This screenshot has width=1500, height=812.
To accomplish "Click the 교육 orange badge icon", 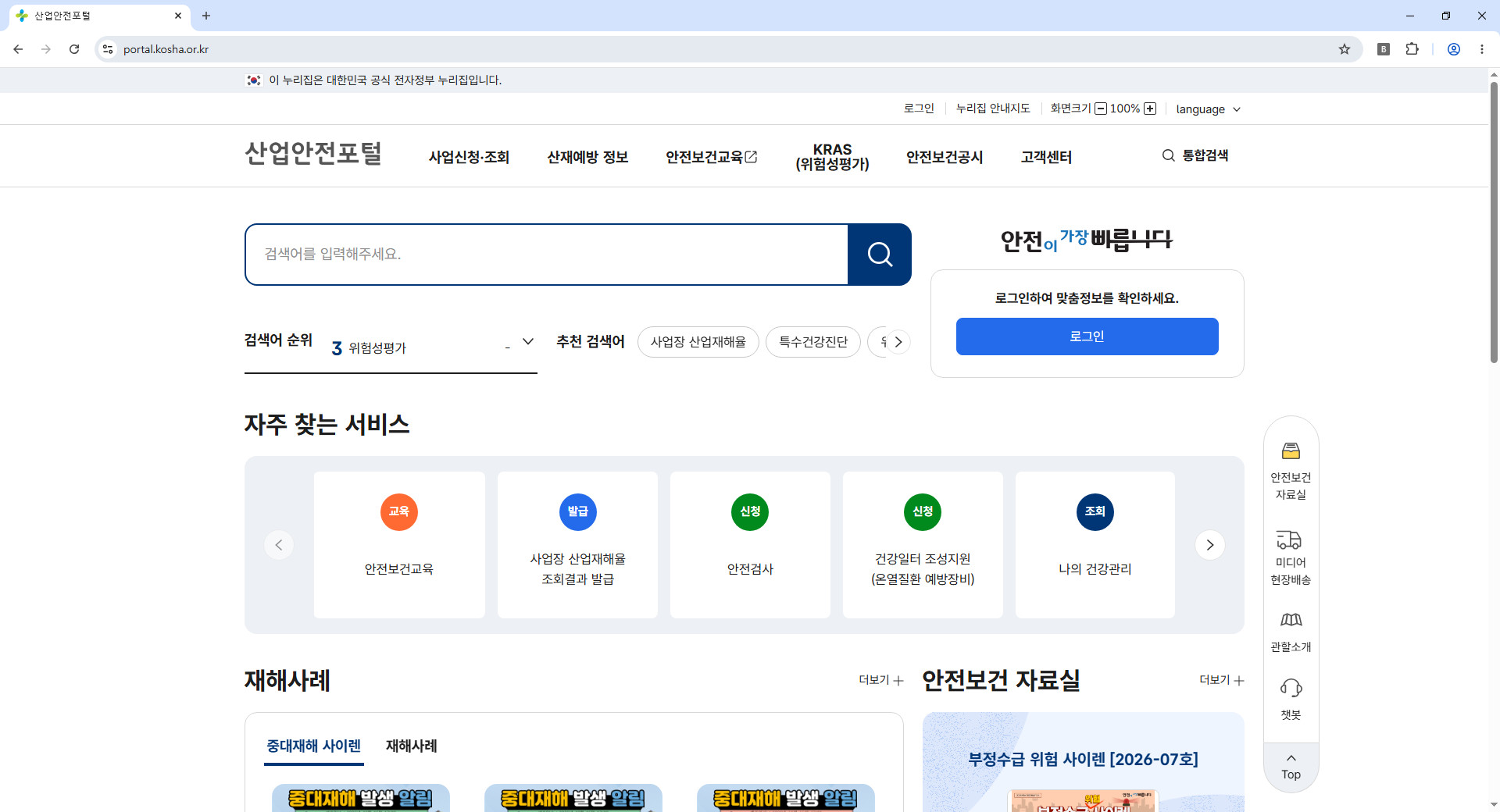I will 398,511.
